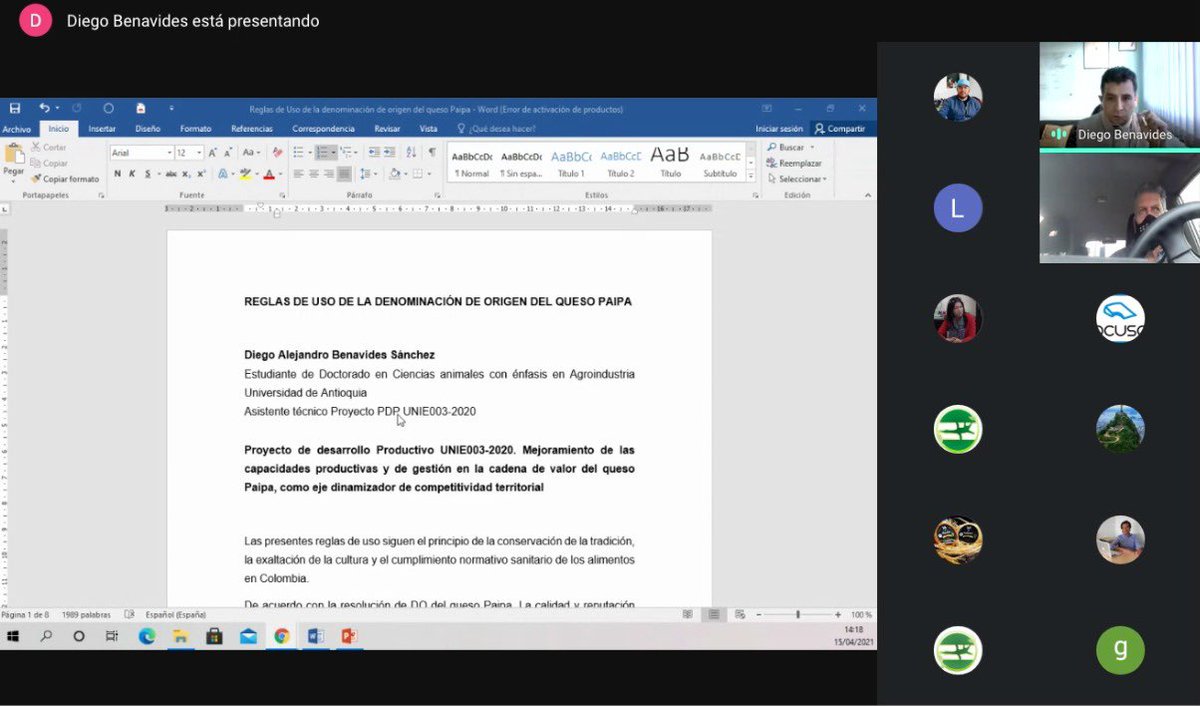Viewport: 1200px width, 706px height.
Task: Click the Copiar button
Action: pos(48,163)
